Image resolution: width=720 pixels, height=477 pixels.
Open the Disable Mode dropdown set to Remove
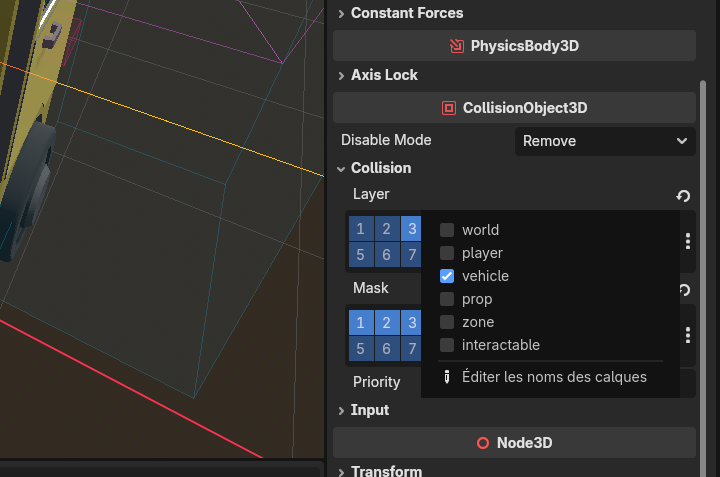605,141
